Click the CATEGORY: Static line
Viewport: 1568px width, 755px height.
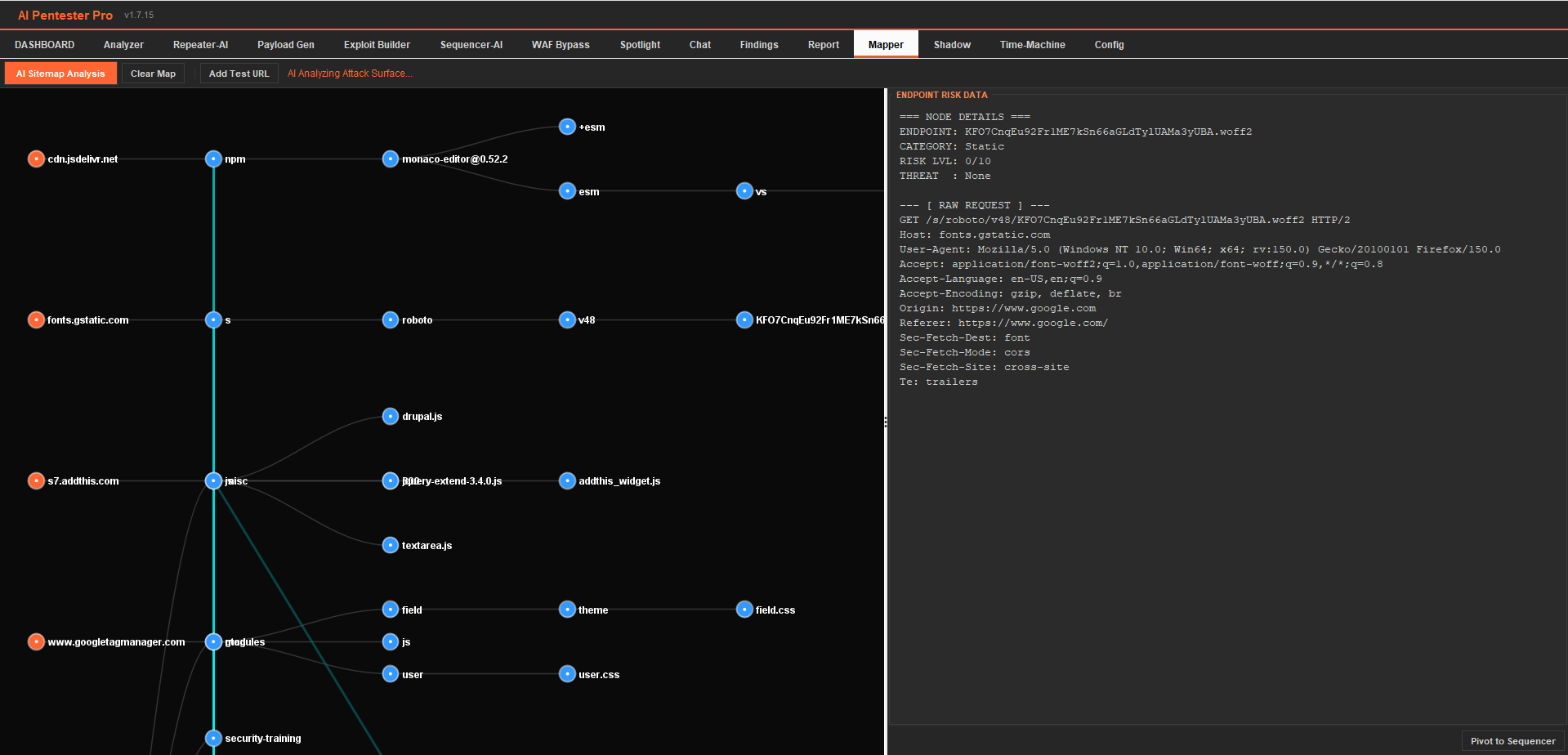click(951, 146)
